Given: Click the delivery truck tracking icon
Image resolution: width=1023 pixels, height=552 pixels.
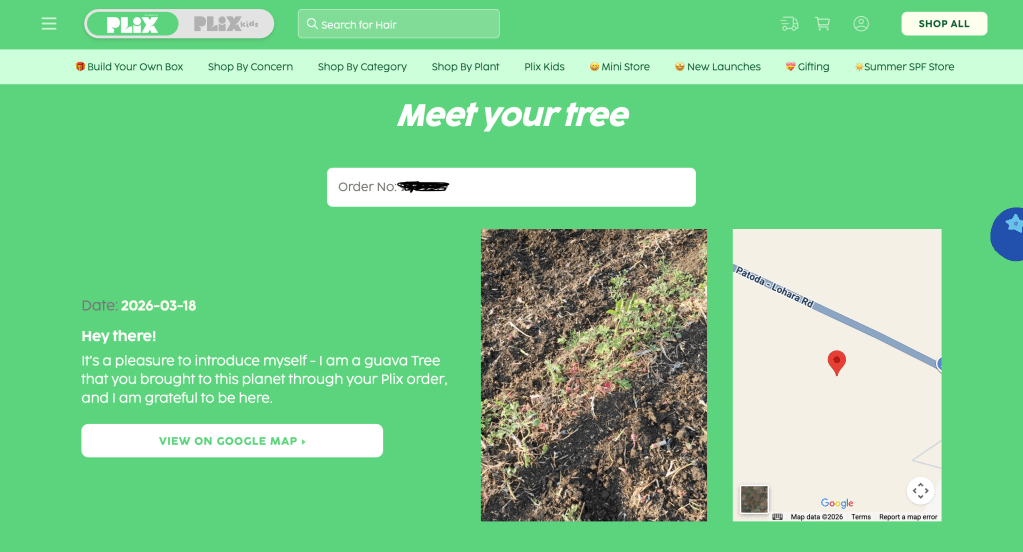Looking at the screenshot, I should pyautogui.click(x=789, y=24).
